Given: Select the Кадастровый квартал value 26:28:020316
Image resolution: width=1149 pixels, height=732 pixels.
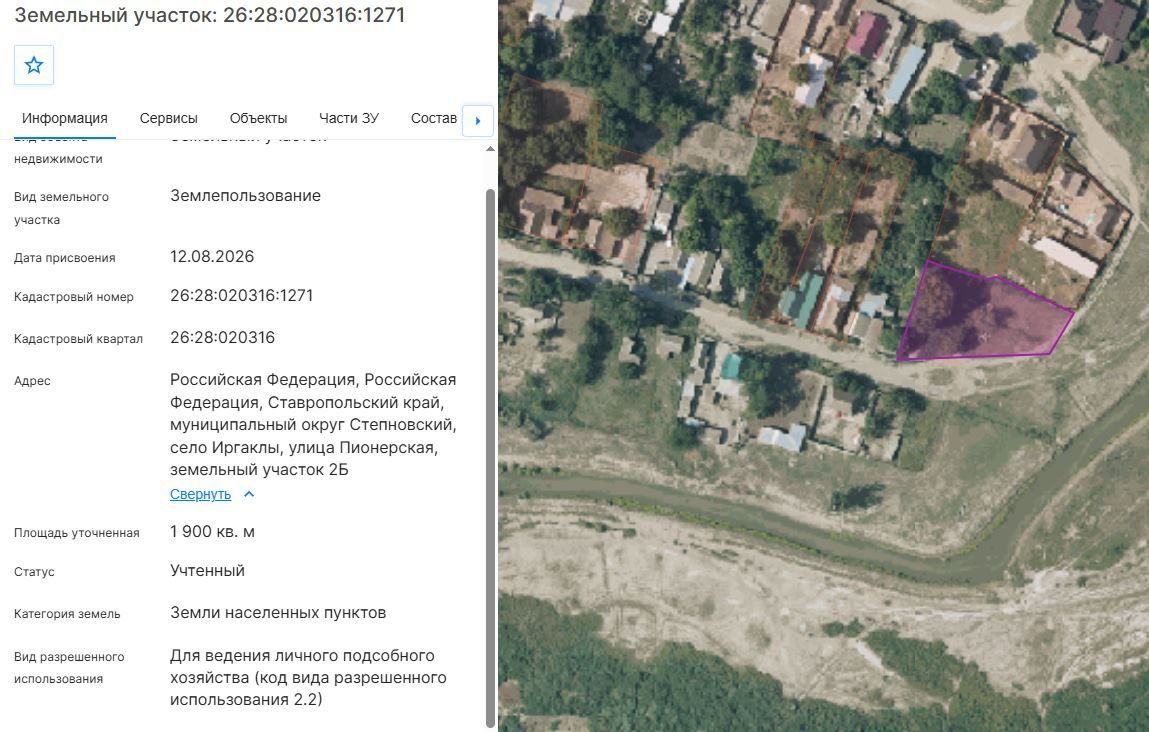Looking at the screenshot, I should [222, 338].
